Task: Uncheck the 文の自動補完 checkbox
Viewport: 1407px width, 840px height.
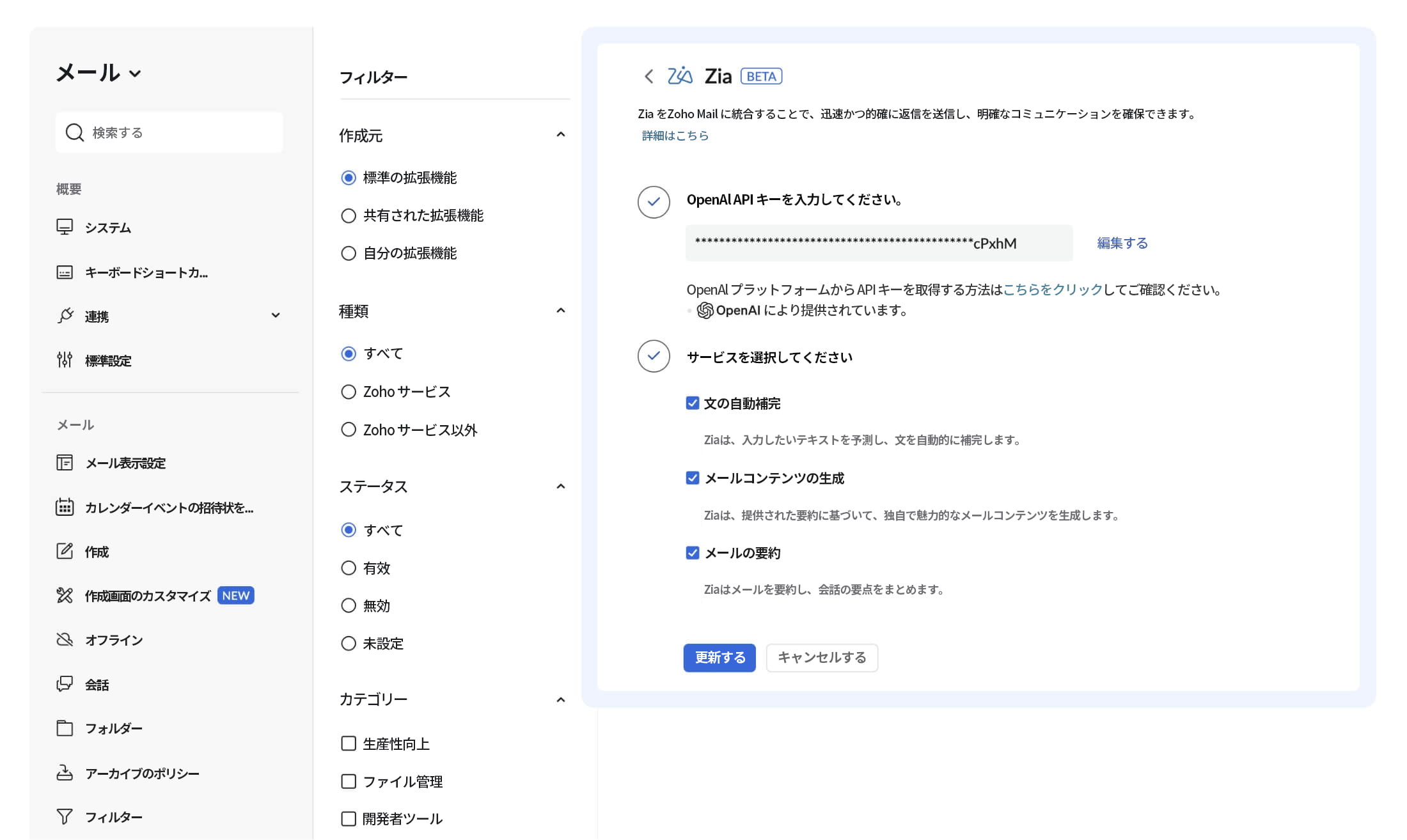Action: point(692,403)
